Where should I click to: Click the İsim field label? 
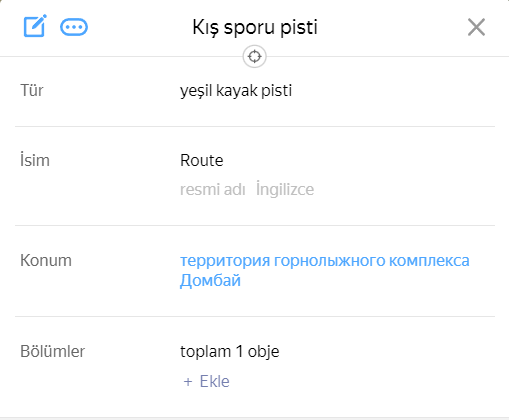tap(35, 160)
